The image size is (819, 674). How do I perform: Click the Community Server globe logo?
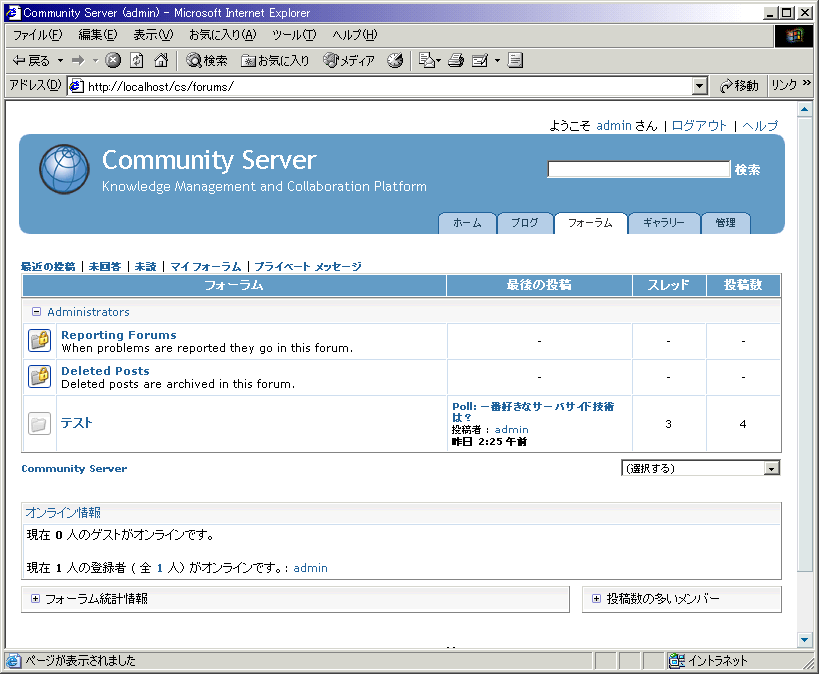click(64, 169)
